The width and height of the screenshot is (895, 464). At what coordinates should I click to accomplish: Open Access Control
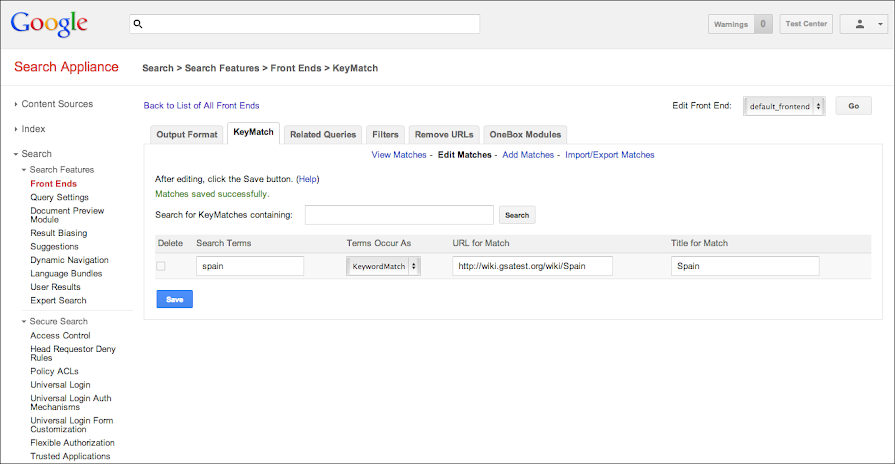60,336
